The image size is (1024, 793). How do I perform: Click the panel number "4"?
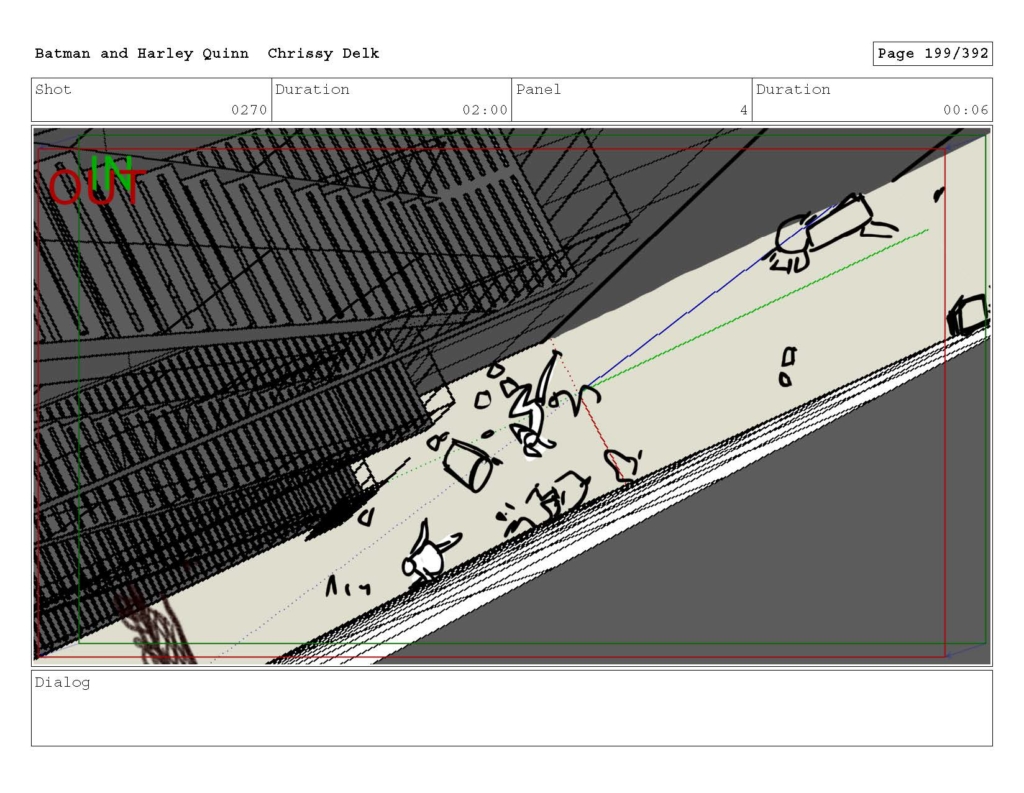(743, 110)
